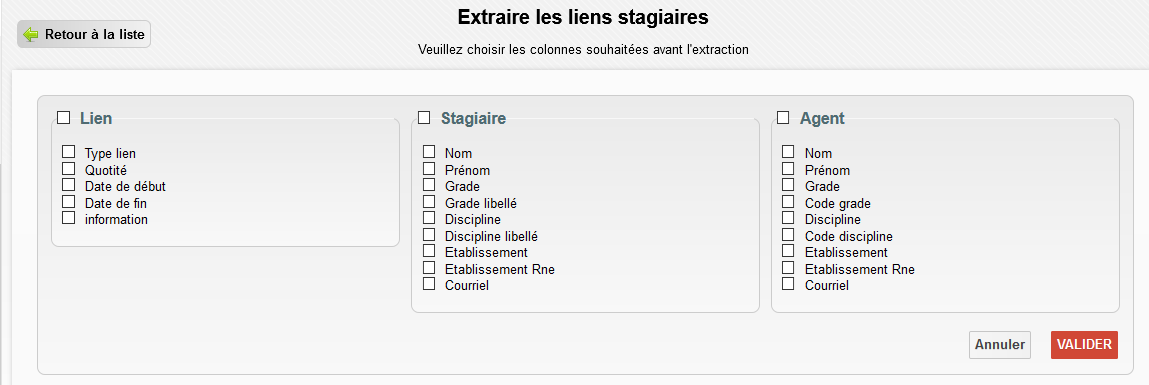Check Stagiaire Grade libellé column
Viewport: 1149px width, 385px height.
(x=429, y=202)
